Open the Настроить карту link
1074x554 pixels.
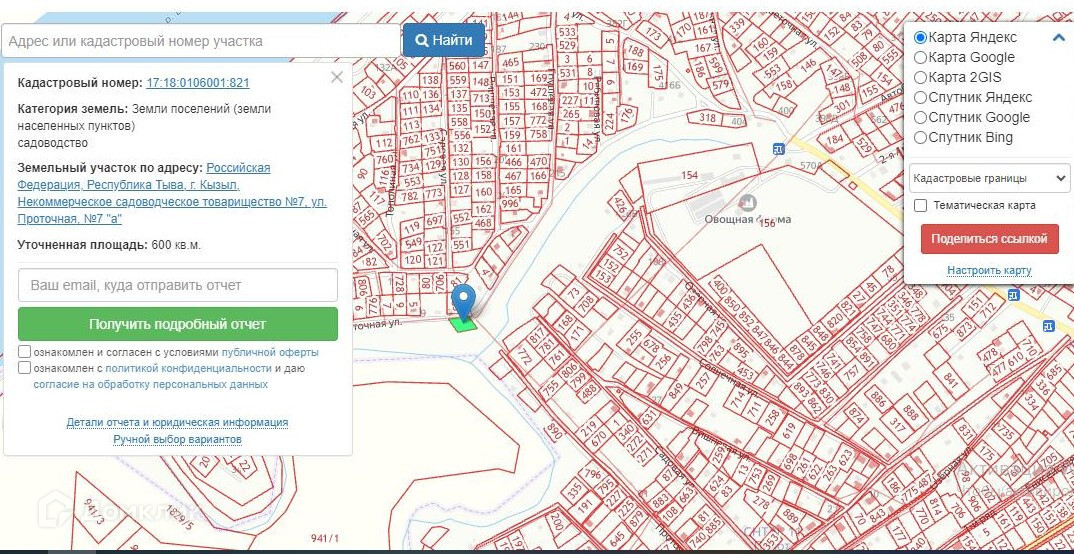pyautogui.click(x=989, y=271)
